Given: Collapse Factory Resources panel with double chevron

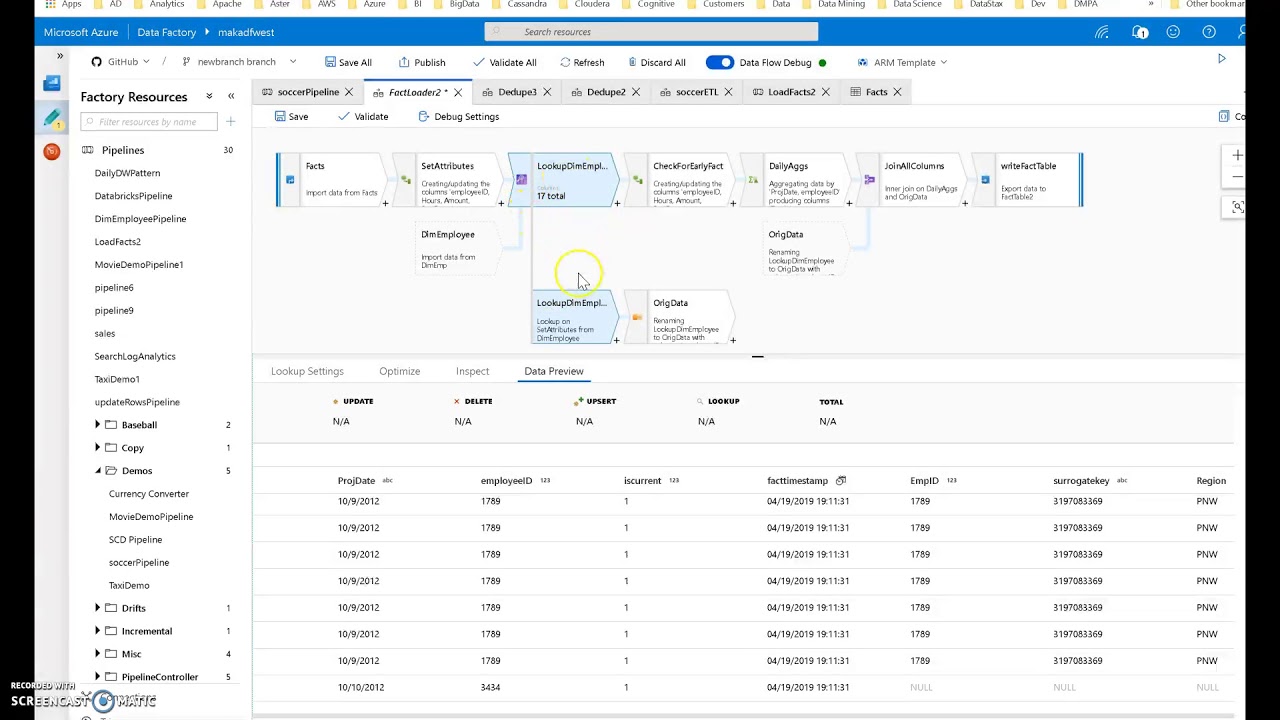Looking at the screenshot, I should pyautogui.click(x=231, y=97).
